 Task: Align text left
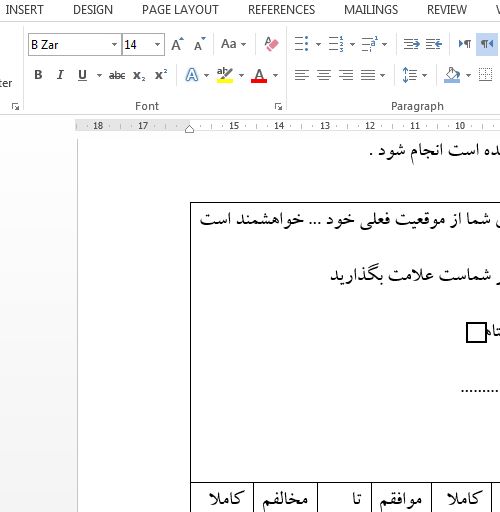pos(302,75)
